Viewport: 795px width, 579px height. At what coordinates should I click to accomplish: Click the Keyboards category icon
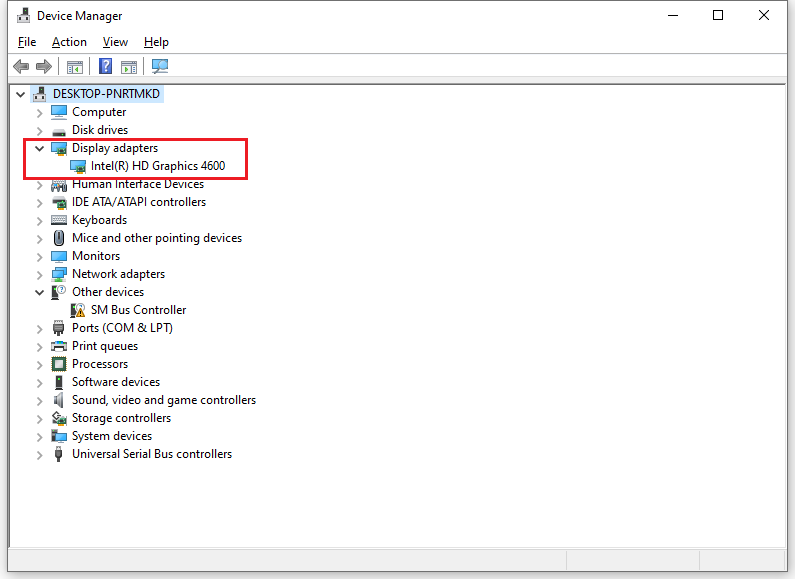click(59, 220)
